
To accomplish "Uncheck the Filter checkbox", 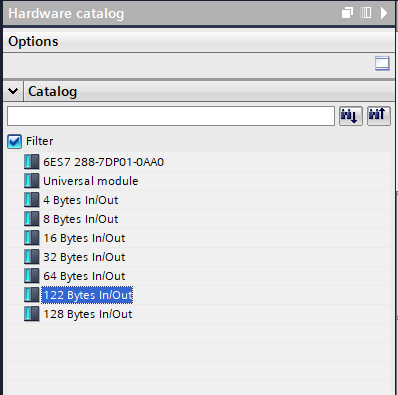I will click(x=14, y=141).
